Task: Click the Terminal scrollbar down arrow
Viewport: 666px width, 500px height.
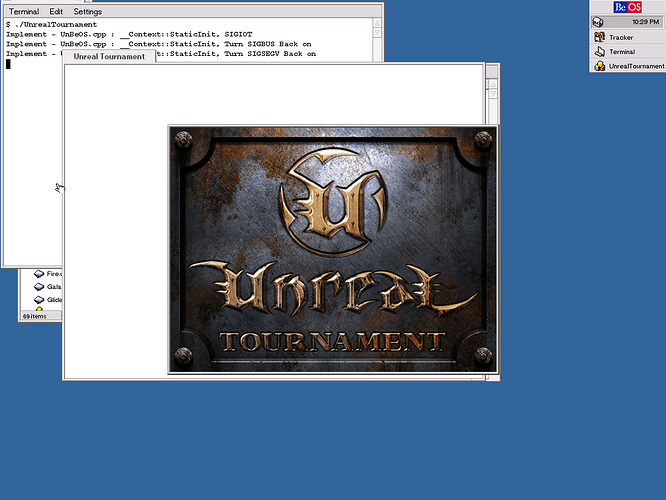Action: (377, 32)
